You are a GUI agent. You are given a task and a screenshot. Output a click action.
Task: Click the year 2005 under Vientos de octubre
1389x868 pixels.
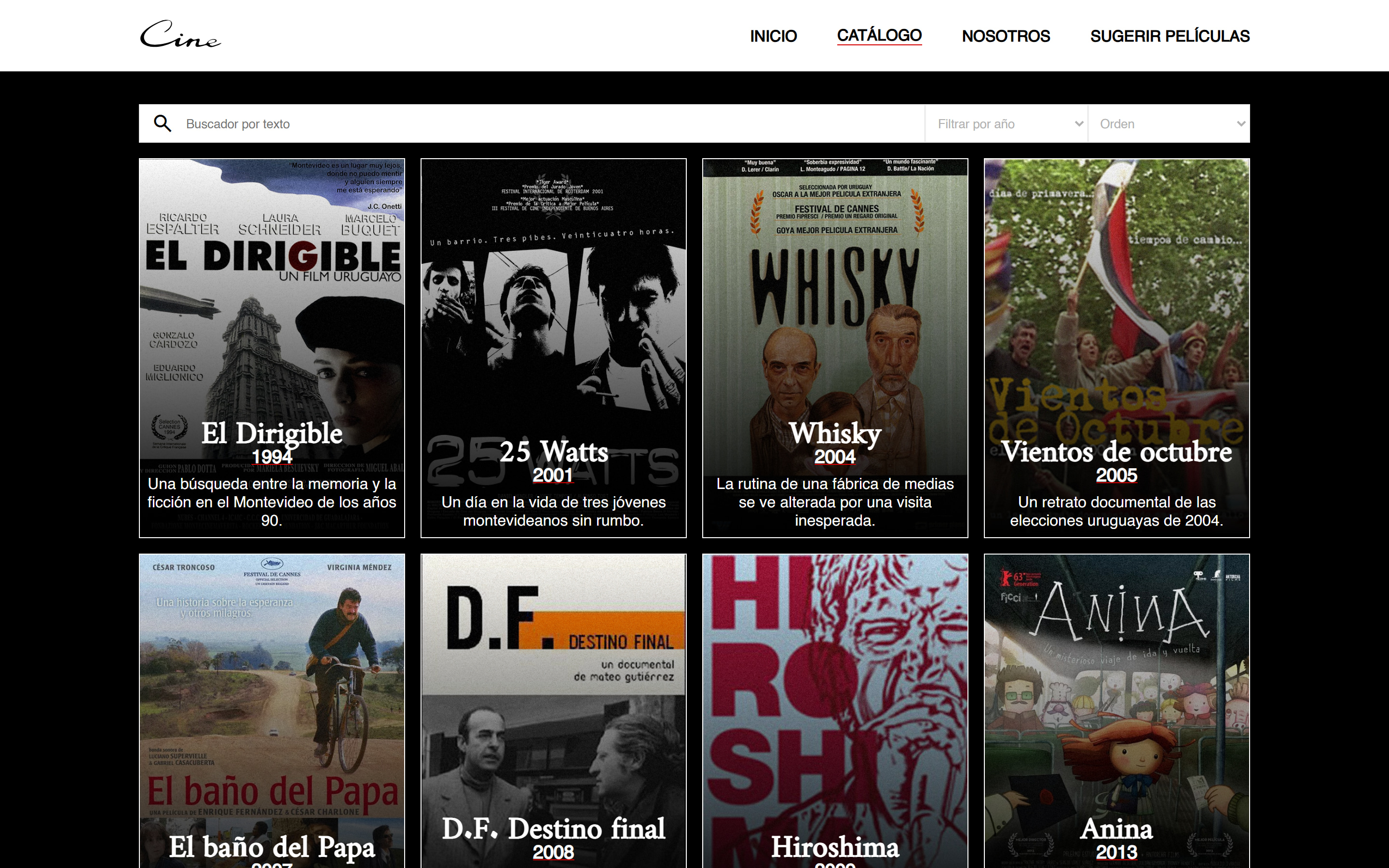tap(1117, 475)
